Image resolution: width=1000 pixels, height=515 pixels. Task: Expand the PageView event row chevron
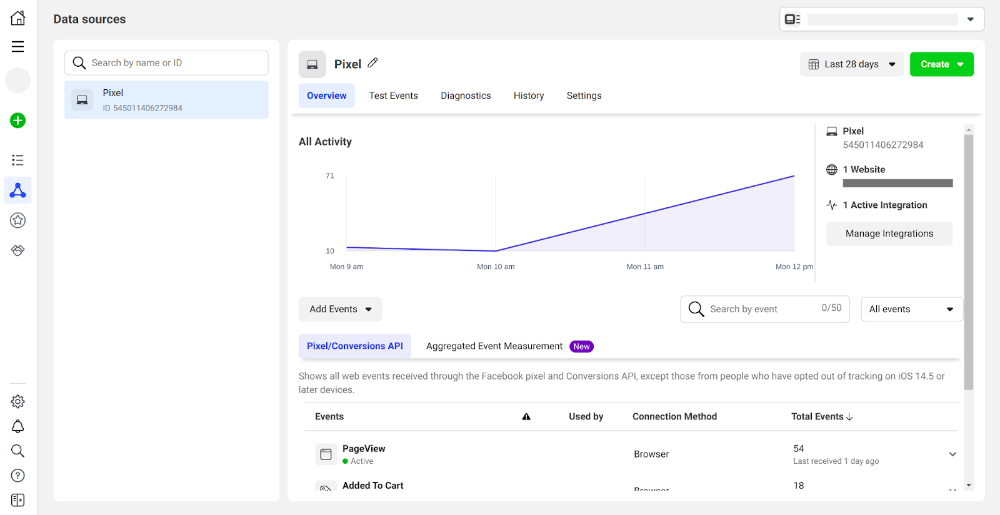coord(952,454)
